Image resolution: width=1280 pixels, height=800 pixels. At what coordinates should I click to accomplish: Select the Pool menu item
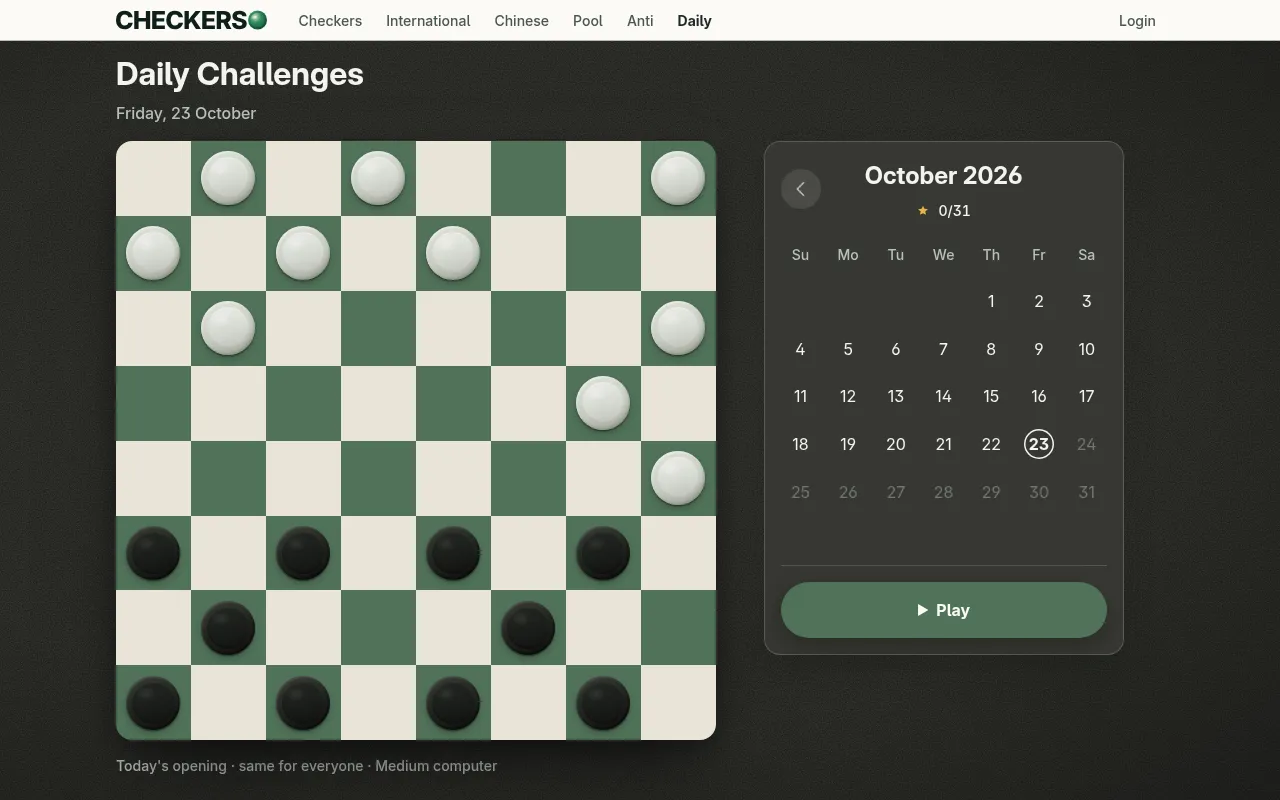588,20
